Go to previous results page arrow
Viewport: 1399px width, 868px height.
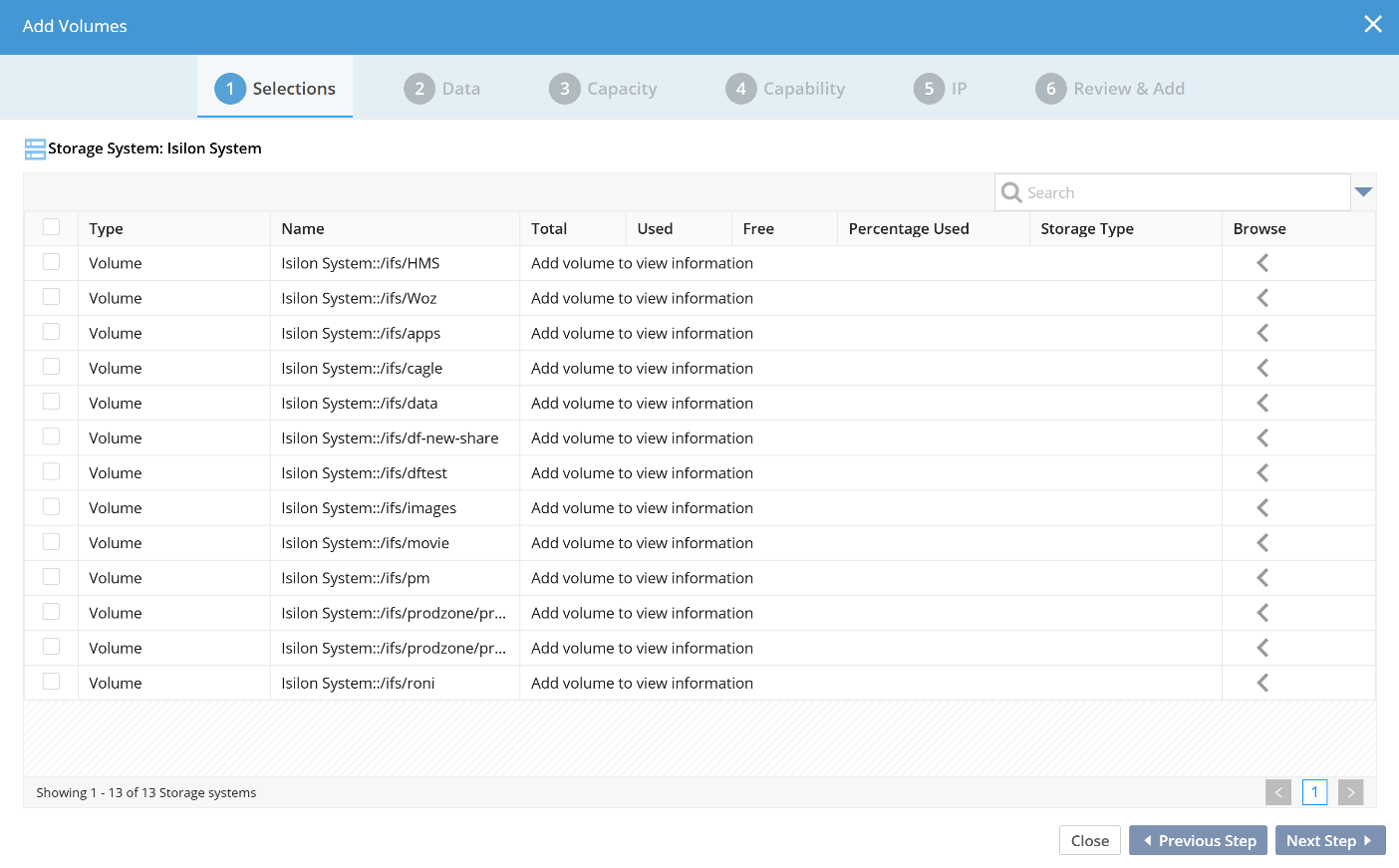(1278, 792)
